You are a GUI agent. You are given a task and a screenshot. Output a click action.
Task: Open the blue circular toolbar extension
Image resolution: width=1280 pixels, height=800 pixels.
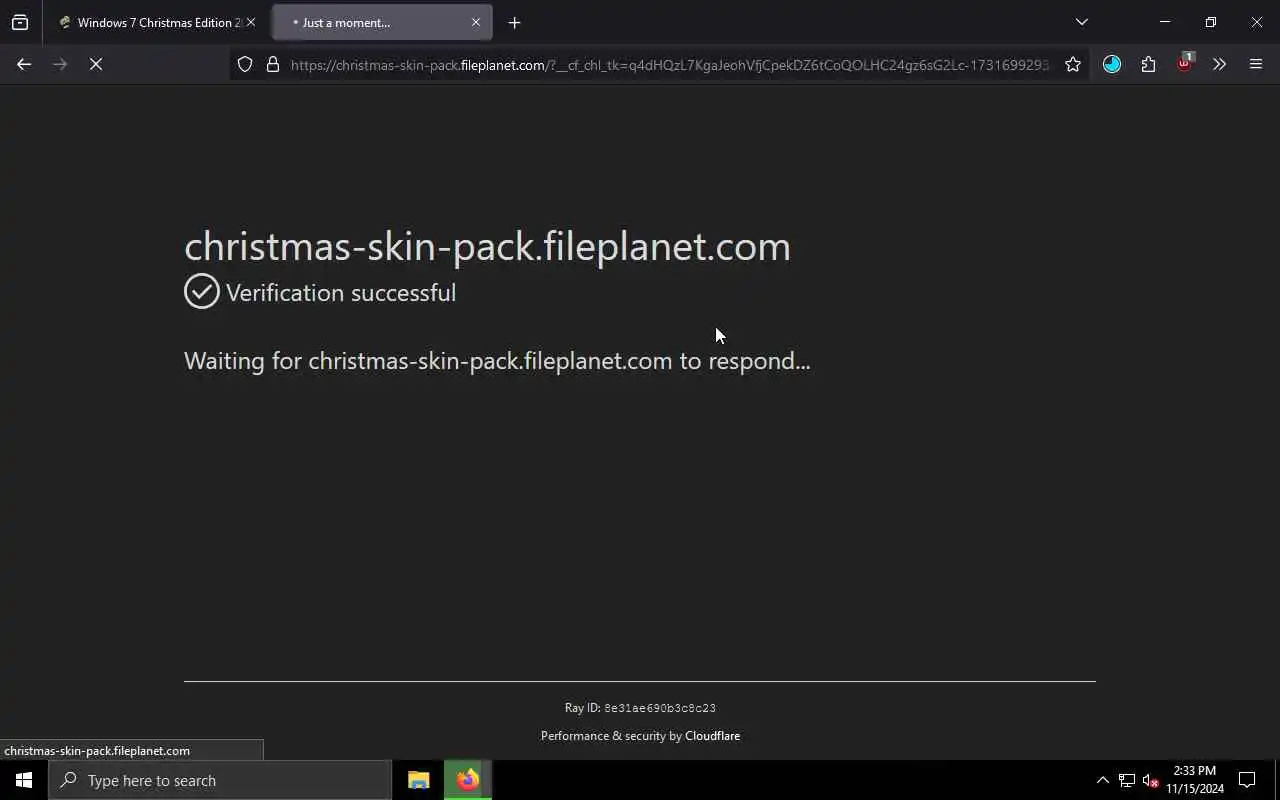[x=1112, y=64]
